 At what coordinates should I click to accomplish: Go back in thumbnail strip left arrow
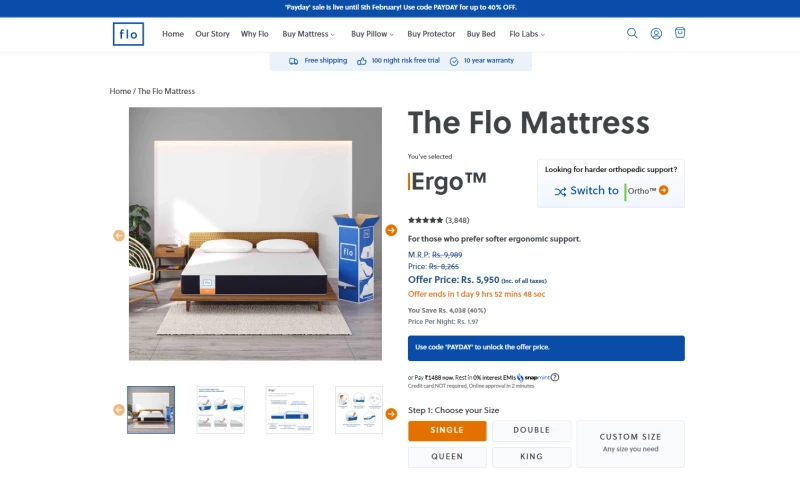pos(119,410)
